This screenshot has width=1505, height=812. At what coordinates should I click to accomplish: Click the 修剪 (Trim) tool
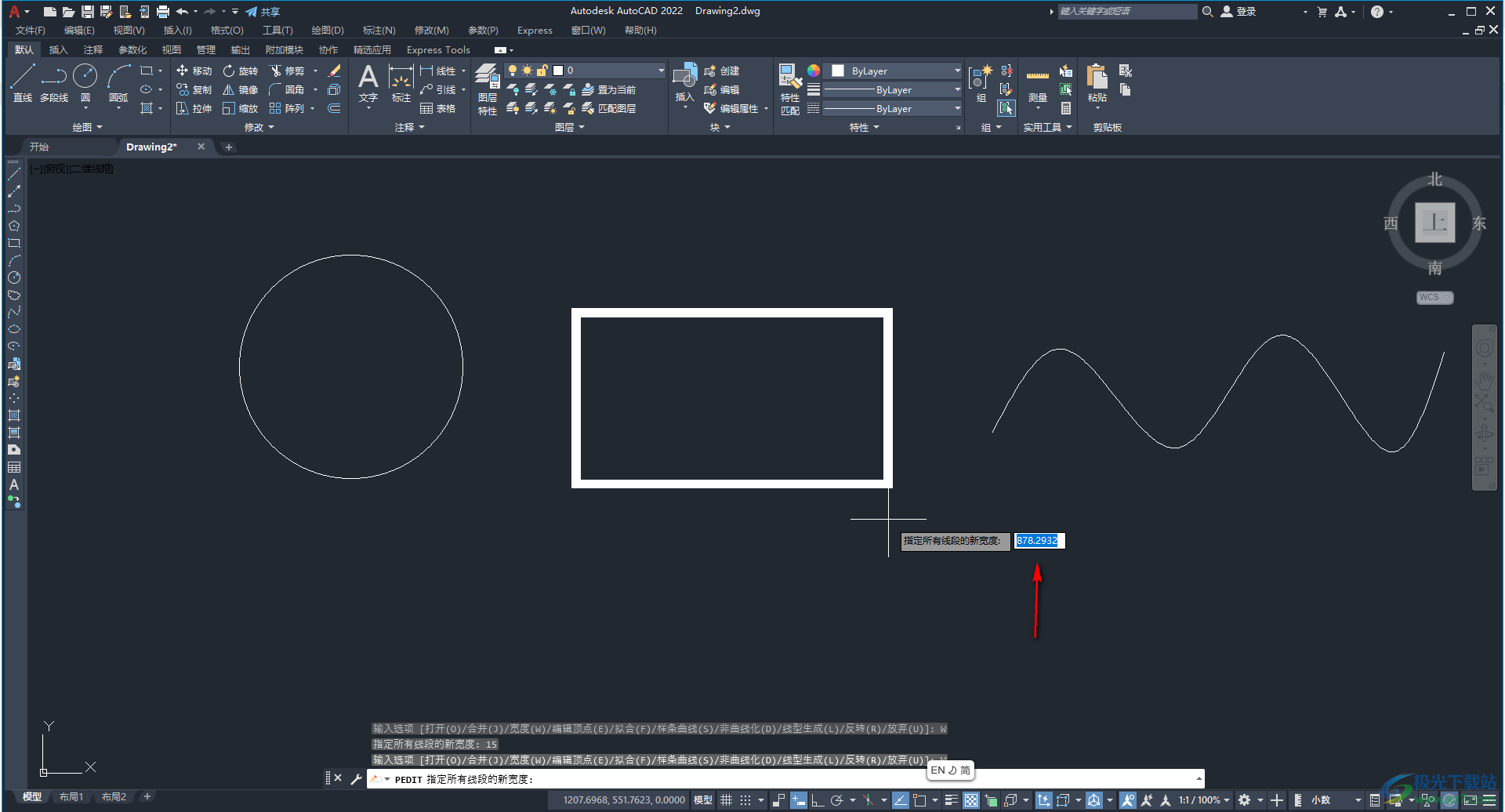click(287, 71)
